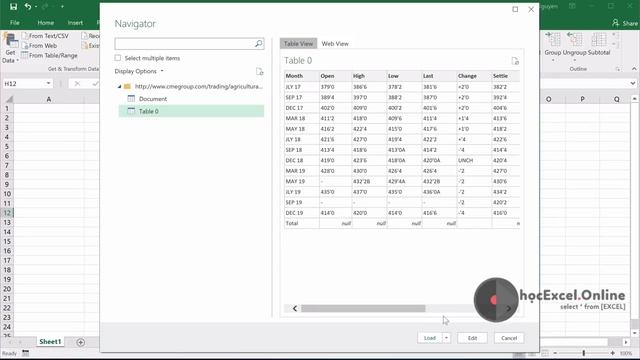
Task: Click the sheet horizontal scroll right arrow
Action: click(x=626, y=342)
